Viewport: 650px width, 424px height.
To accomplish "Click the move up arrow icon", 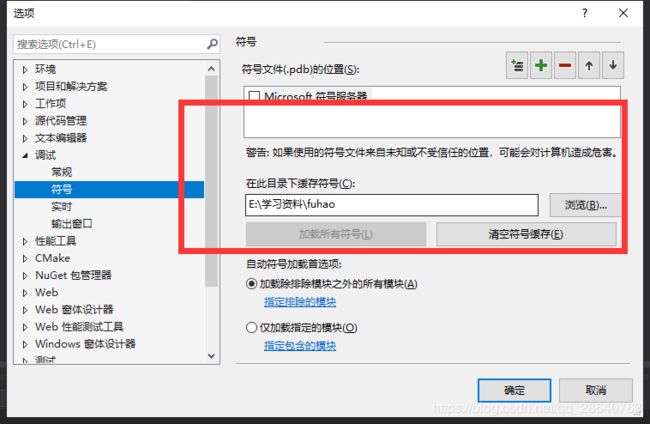I will (589, 65).
